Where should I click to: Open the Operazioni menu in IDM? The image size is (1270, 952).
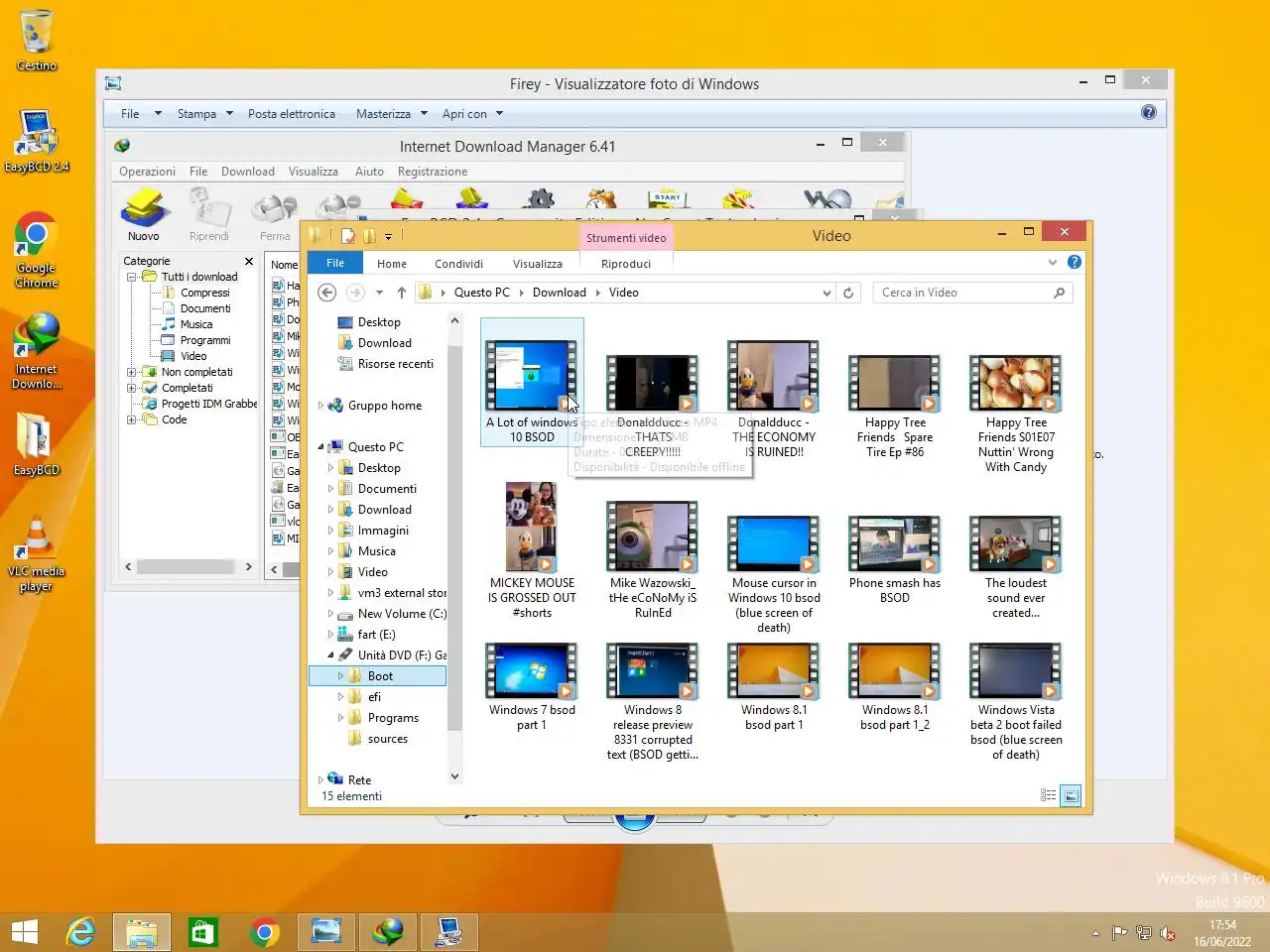[148, 172]
